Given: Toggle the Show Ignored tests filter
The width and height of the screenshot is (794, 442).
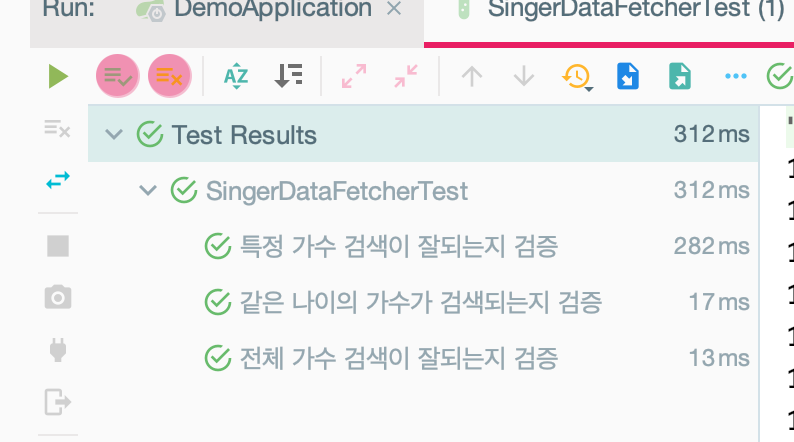Looking at the screenshot, I should (169, 76).
